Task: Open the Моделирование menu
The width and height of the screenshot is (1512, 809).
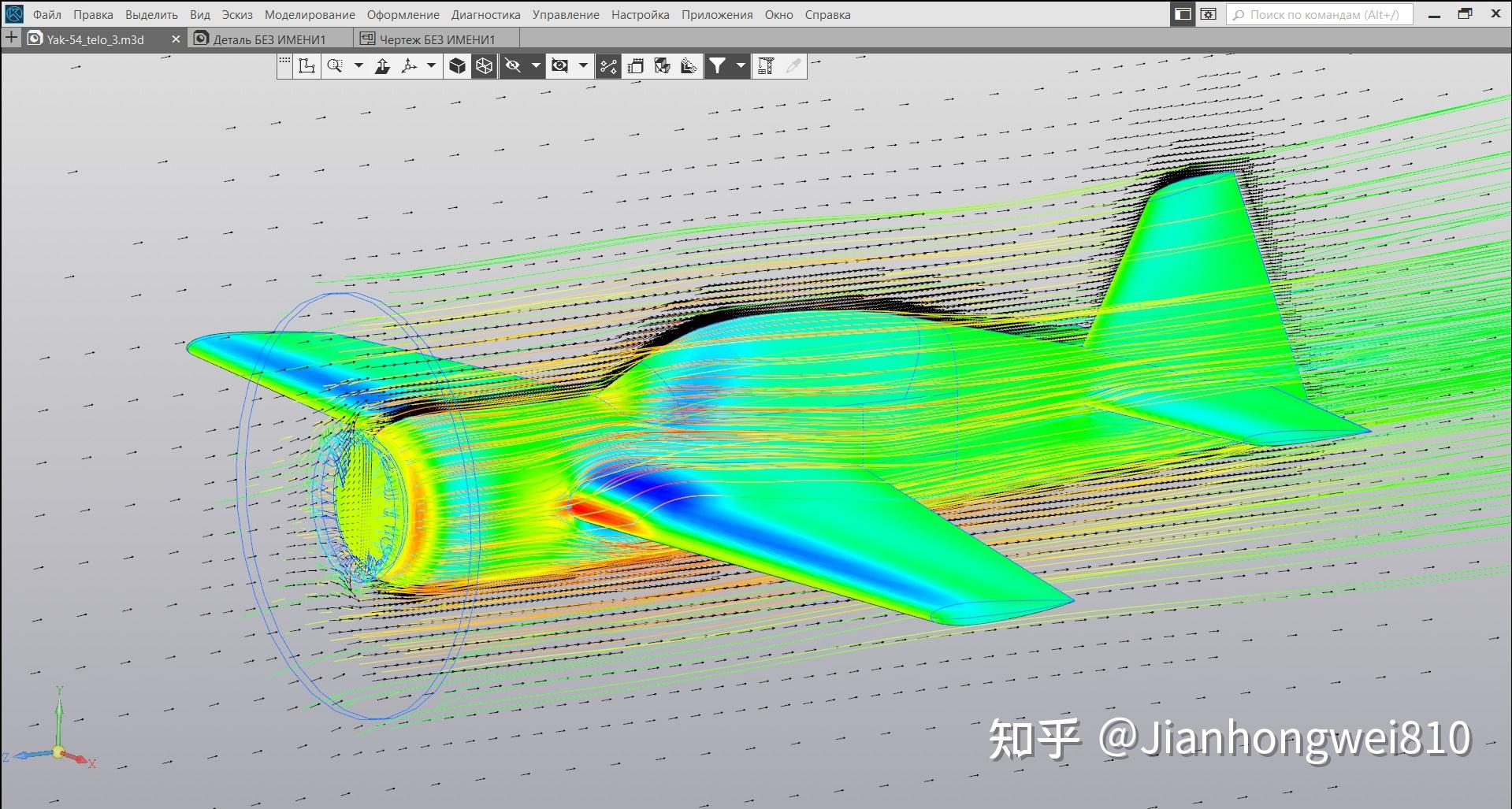Action: [x=310, y=14]
